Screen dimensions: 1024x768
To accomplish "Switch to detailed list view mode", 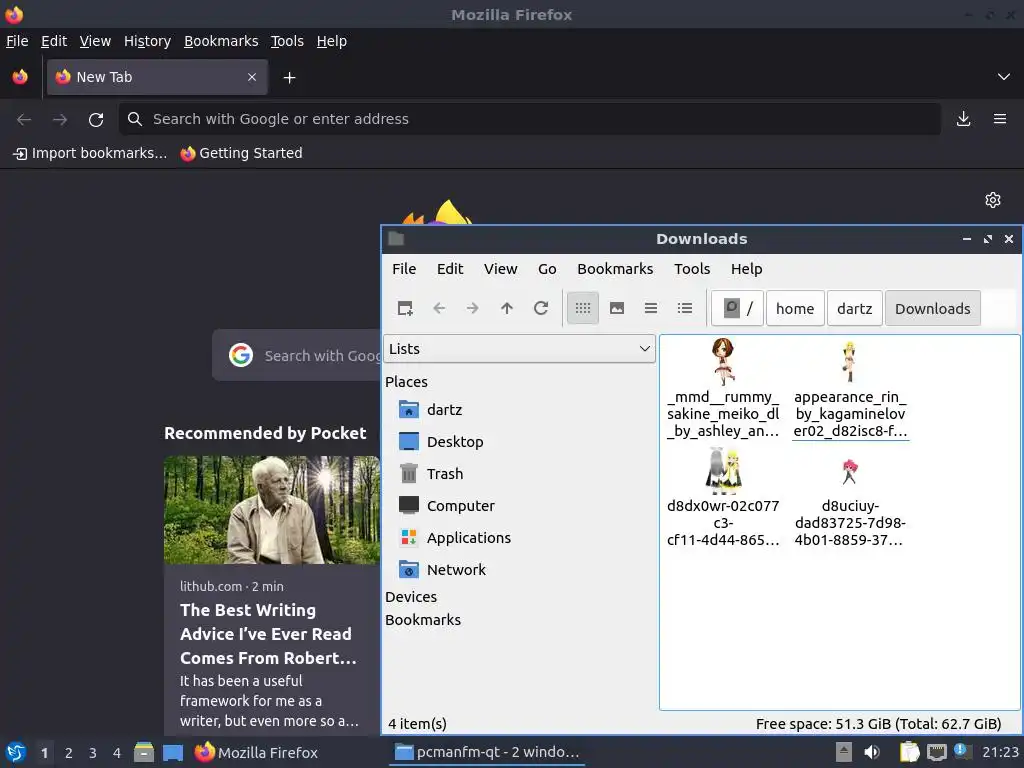I will pyautogui.click(x=684, y=308).
